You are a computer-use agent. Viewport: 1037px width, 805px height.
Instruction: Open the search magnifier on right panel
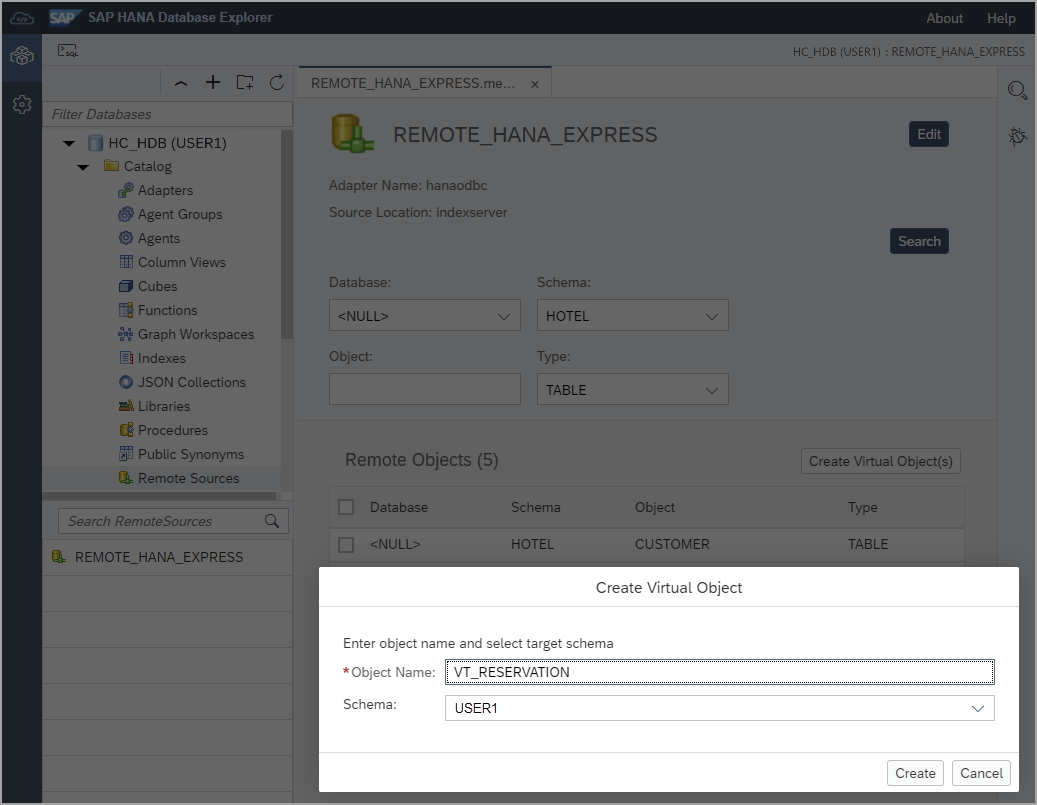1017,90
